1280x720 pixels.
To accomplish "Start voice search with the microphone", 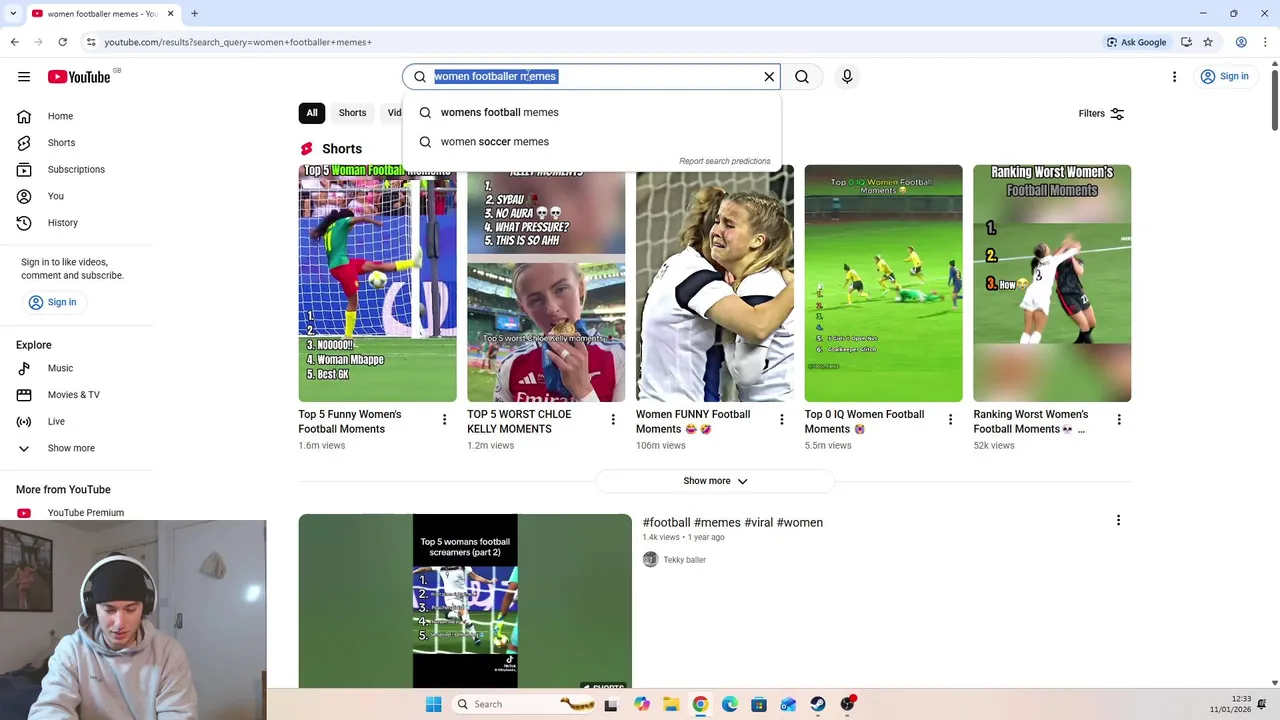I will point(847,76).
